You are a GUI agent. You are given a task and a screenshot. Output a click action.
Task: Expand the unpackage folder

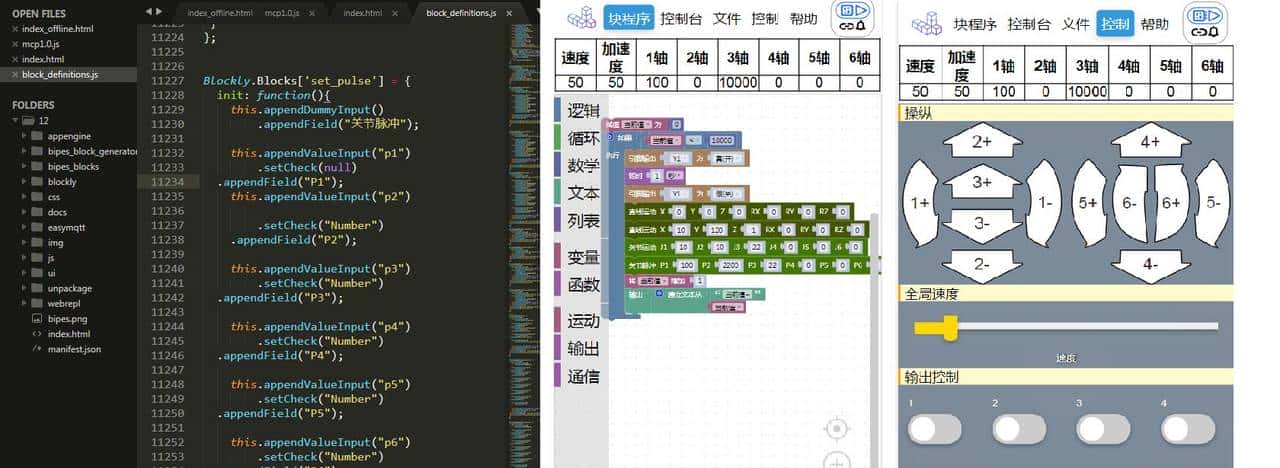(x=24, y=288)
